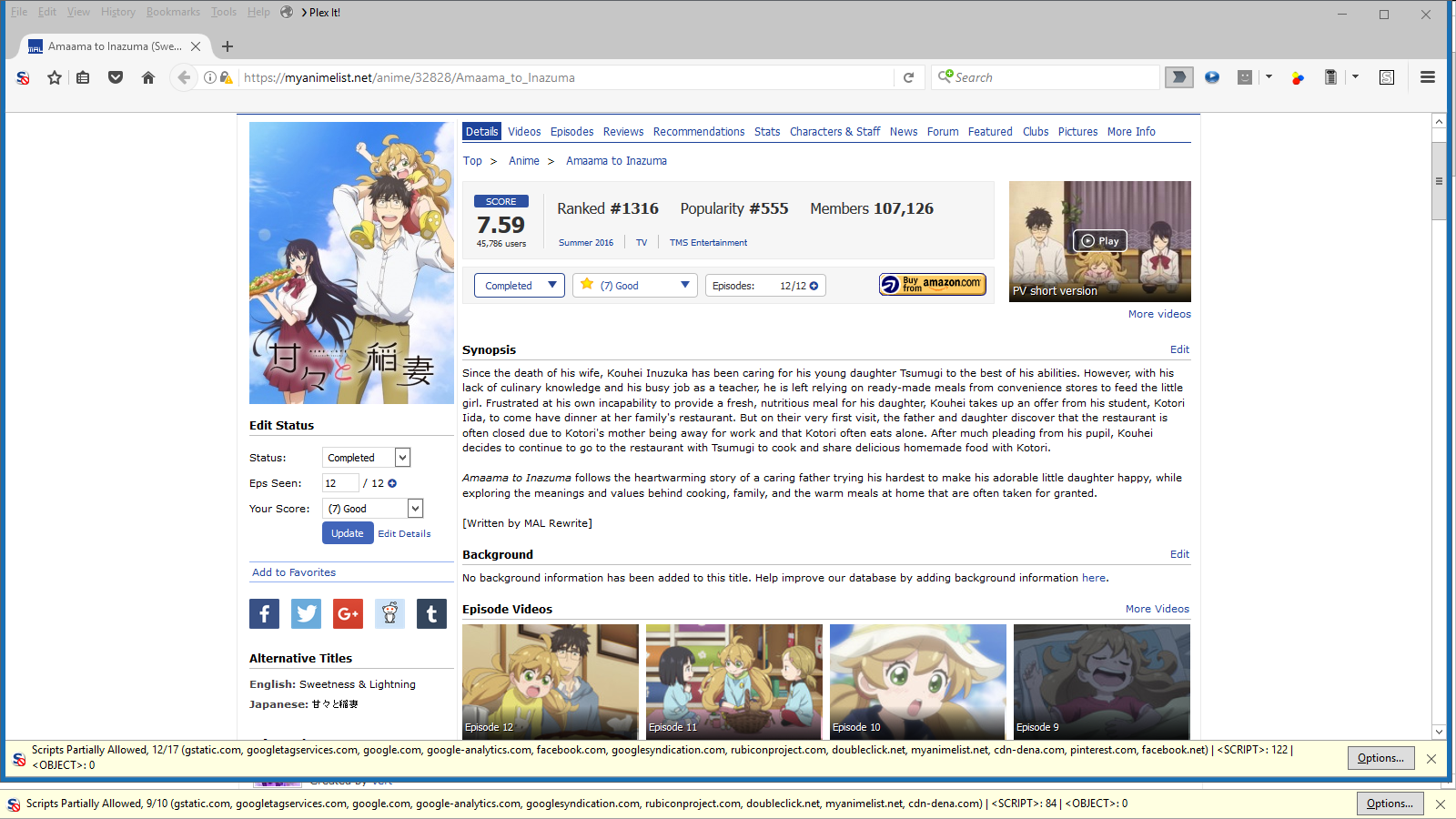Viewport: 1456px width, 819px height.
Task: Go to the Home page icon
Action: [x=148, y=77]
